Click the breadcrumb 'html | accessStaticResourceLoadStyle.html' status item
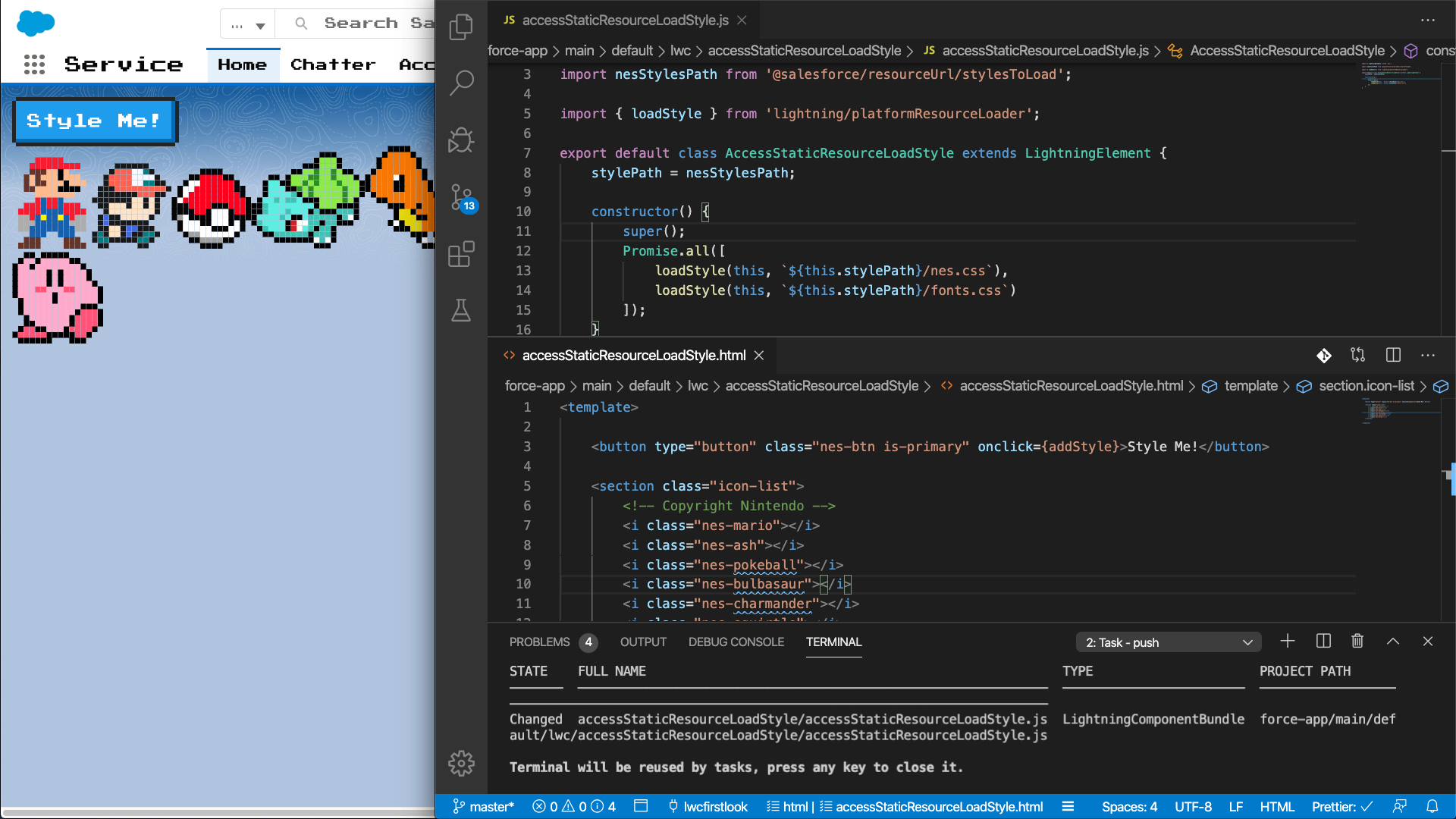The image size is (1456, 819). pos(905,807)
